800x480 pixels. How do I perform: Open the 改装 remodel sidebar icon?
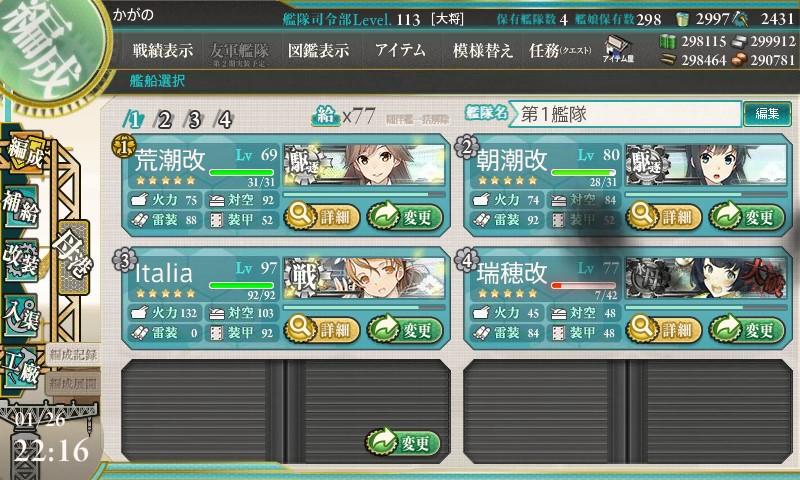click(x=21, y=260)
